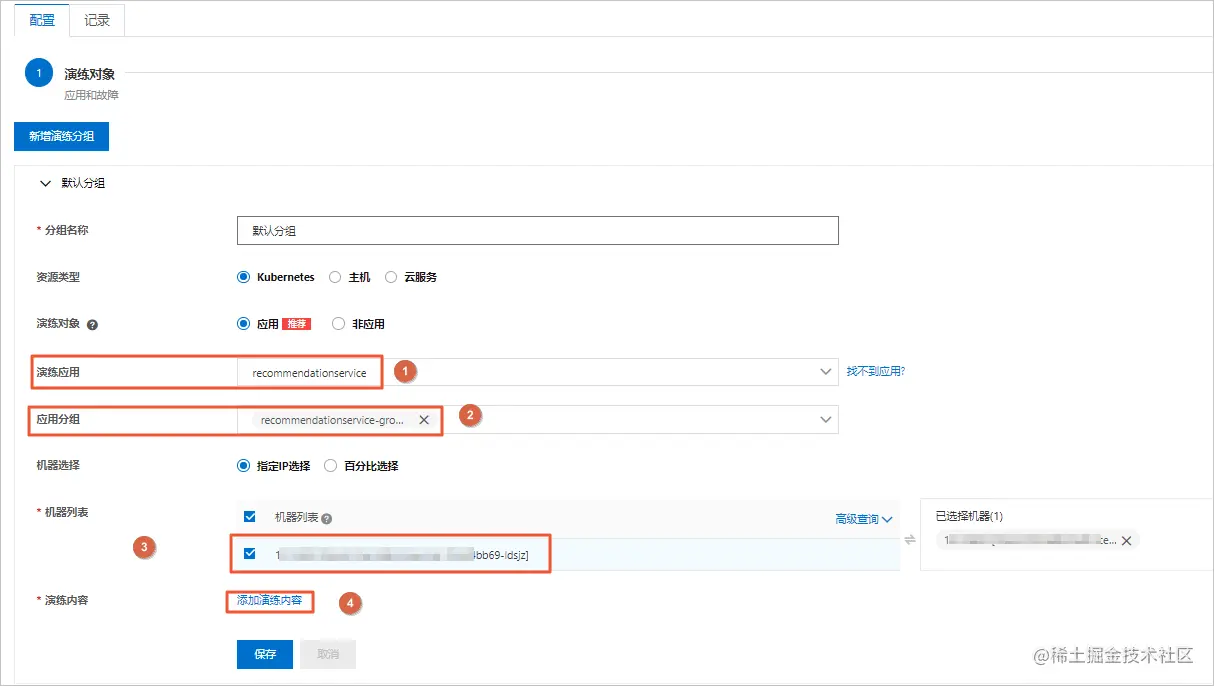Click the 分组名称 input field
The image size is (1214, 686).
click(x=537, y=231)
